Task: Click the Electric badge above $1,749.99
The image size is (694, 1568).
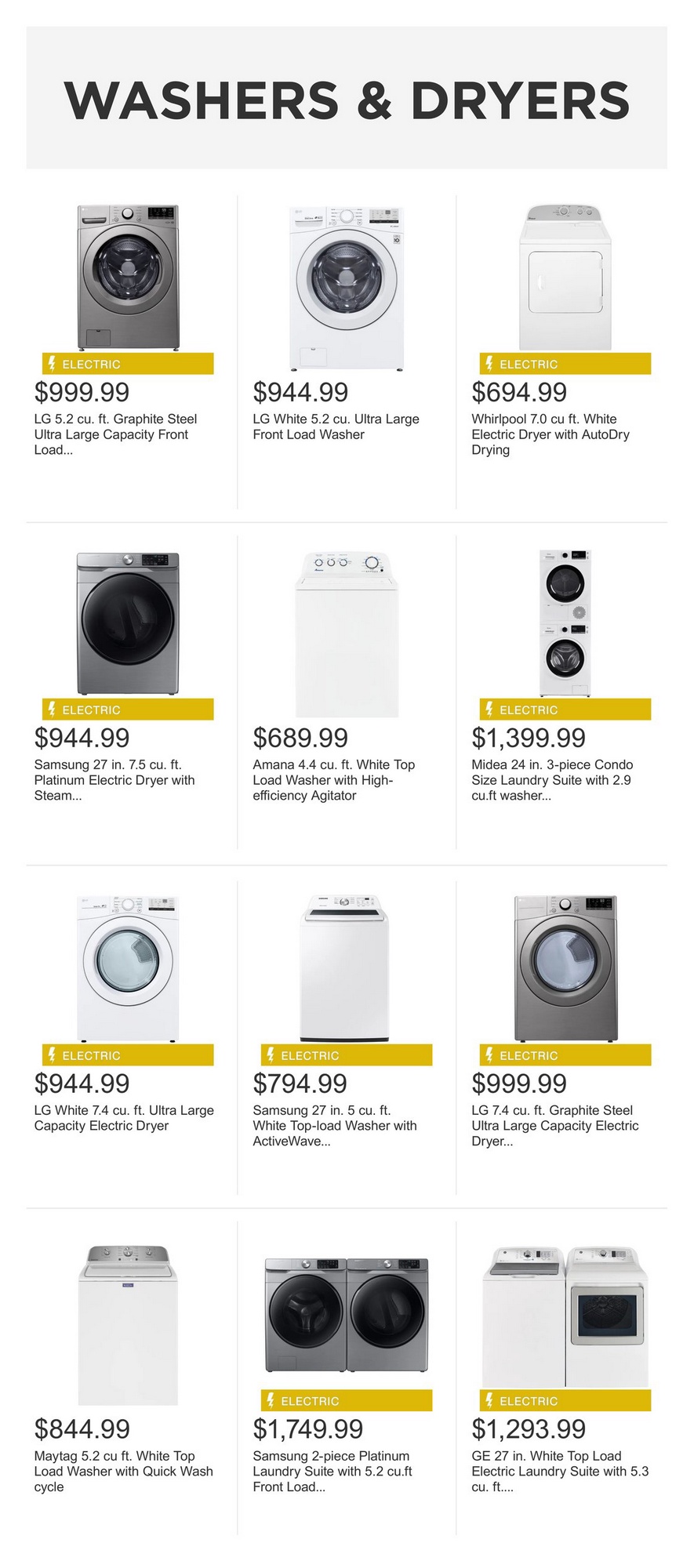Action: tap(347, 1401)
